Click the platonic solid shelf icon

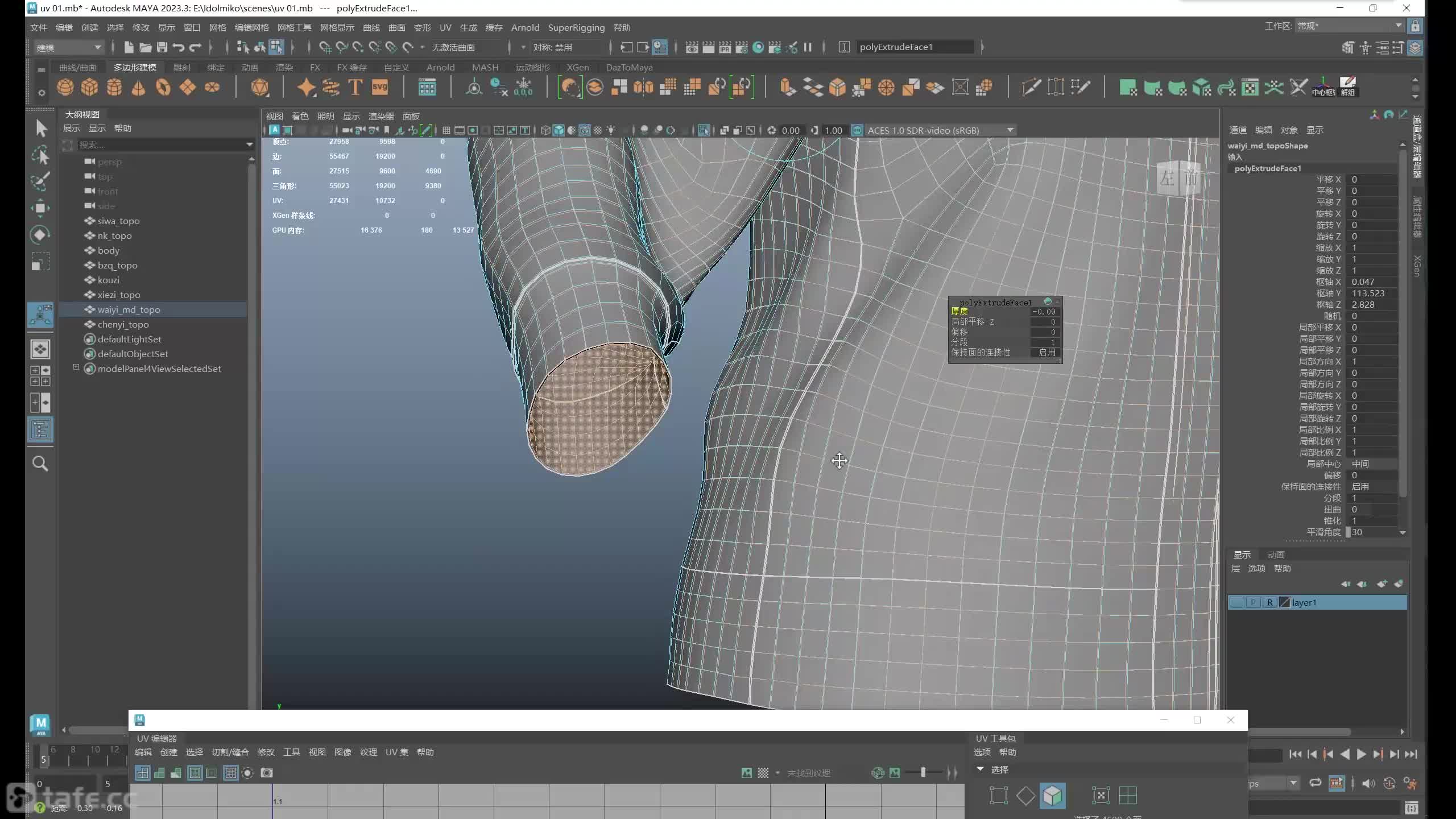(260, 87)
